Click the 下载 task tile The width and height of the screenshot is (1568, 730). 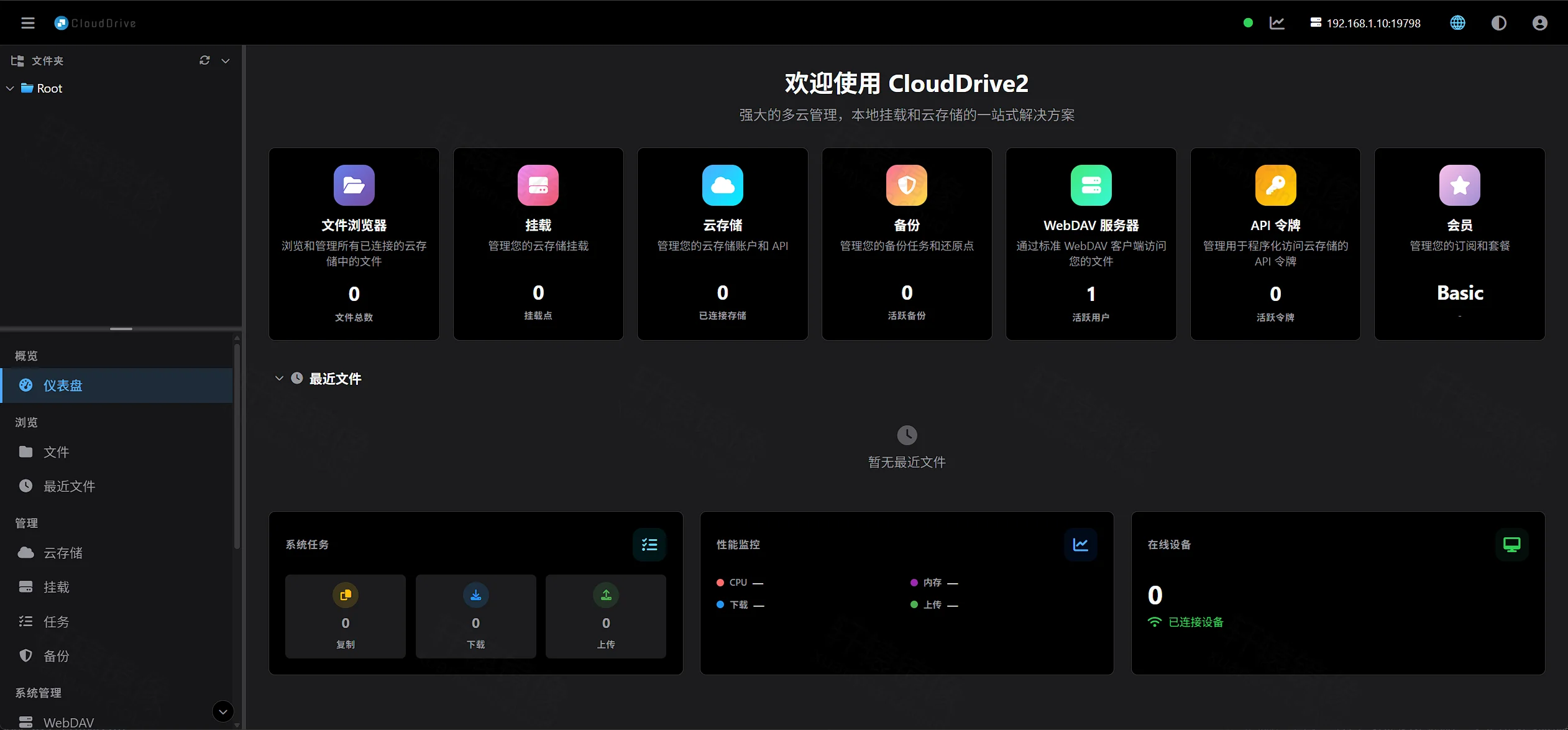point(476,616)
